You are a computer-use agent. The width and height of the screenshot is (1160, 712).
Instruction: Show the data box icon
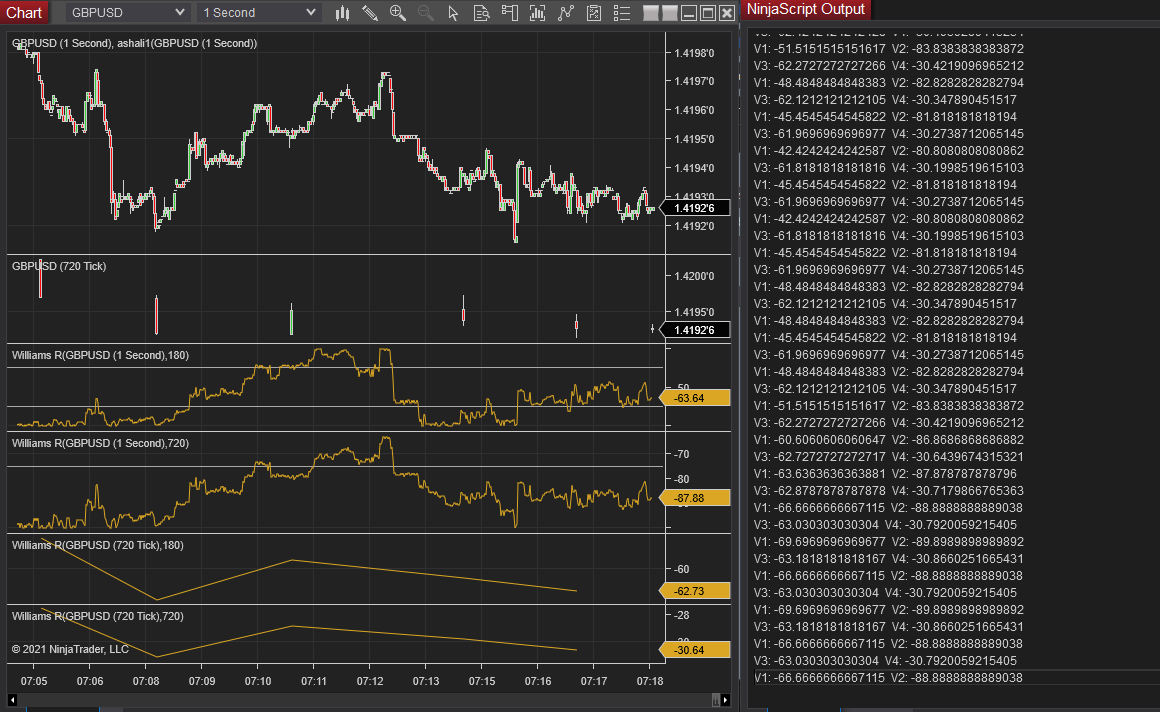tap(482, 13)
